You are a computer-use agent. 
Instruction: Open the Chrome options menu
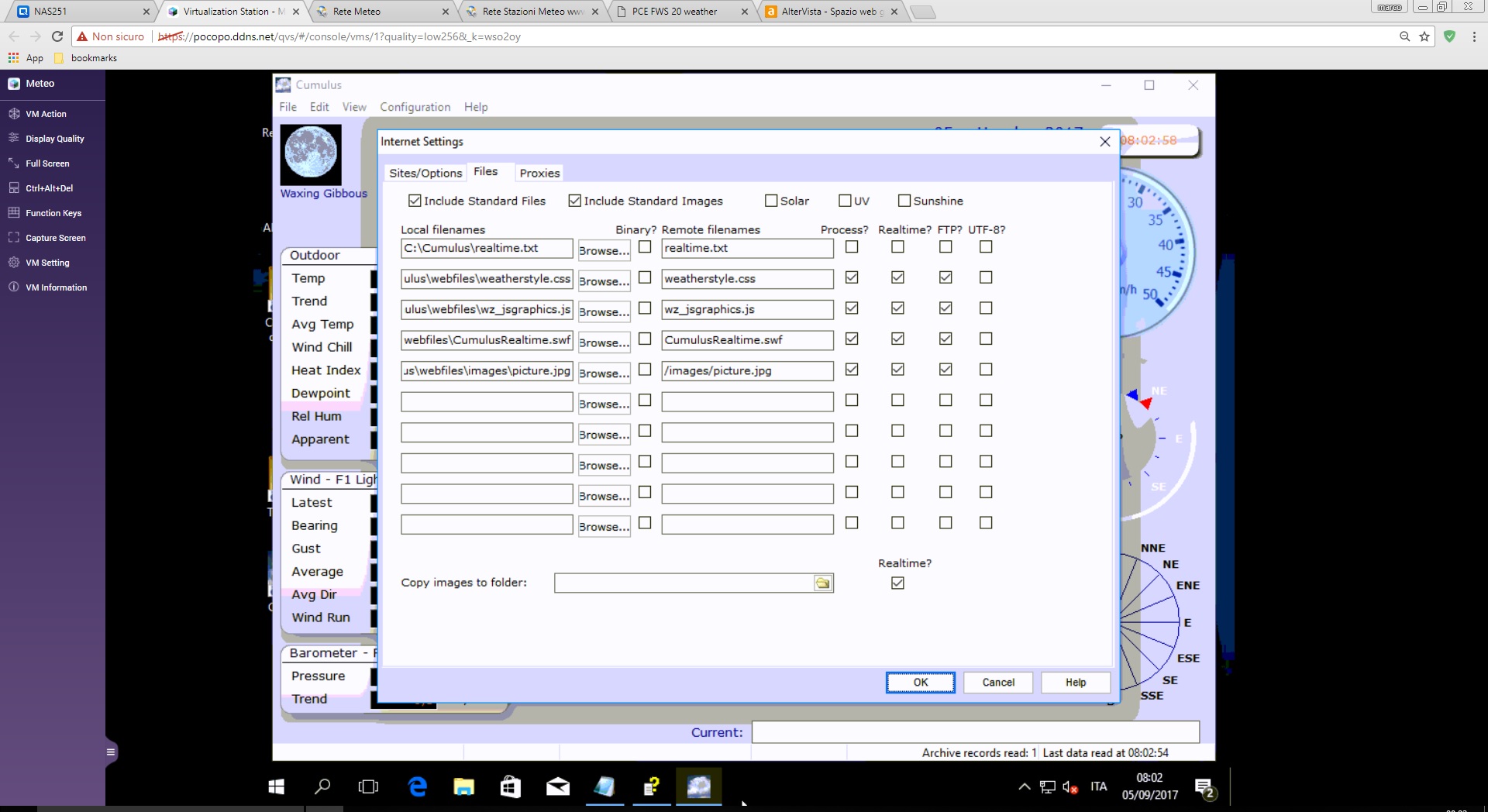coord(1473,36)
